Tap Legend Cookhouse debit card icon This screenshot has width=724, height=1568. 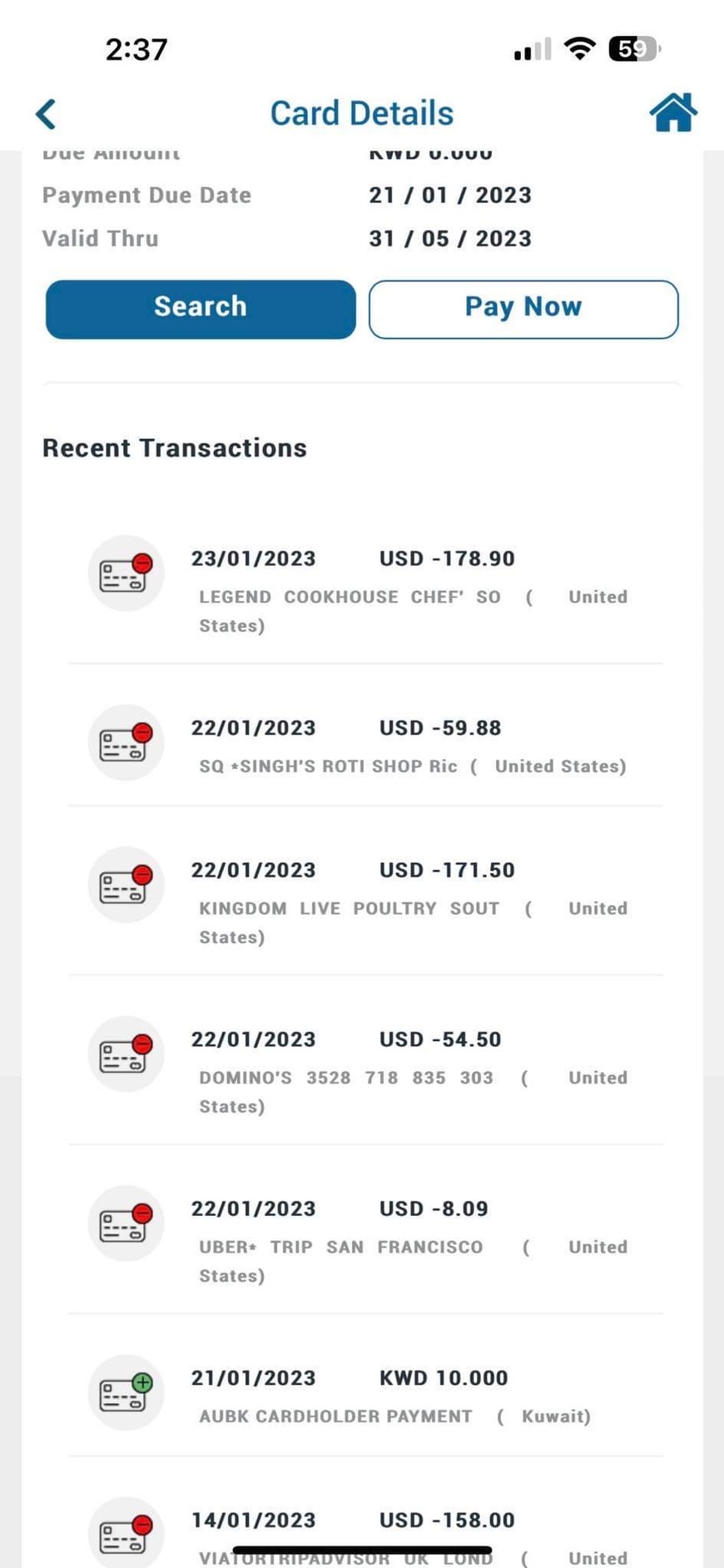[x=126, y=573]
